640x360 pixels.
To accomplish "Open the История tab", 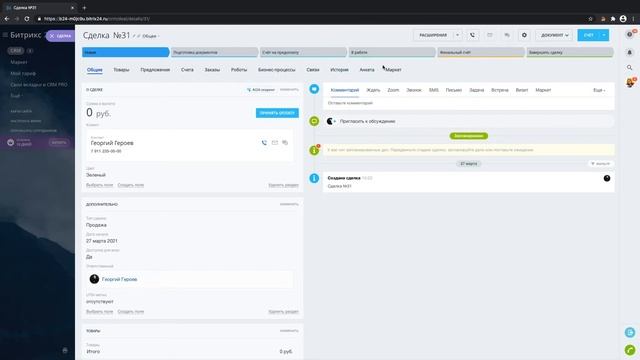I will coord(339,70).
